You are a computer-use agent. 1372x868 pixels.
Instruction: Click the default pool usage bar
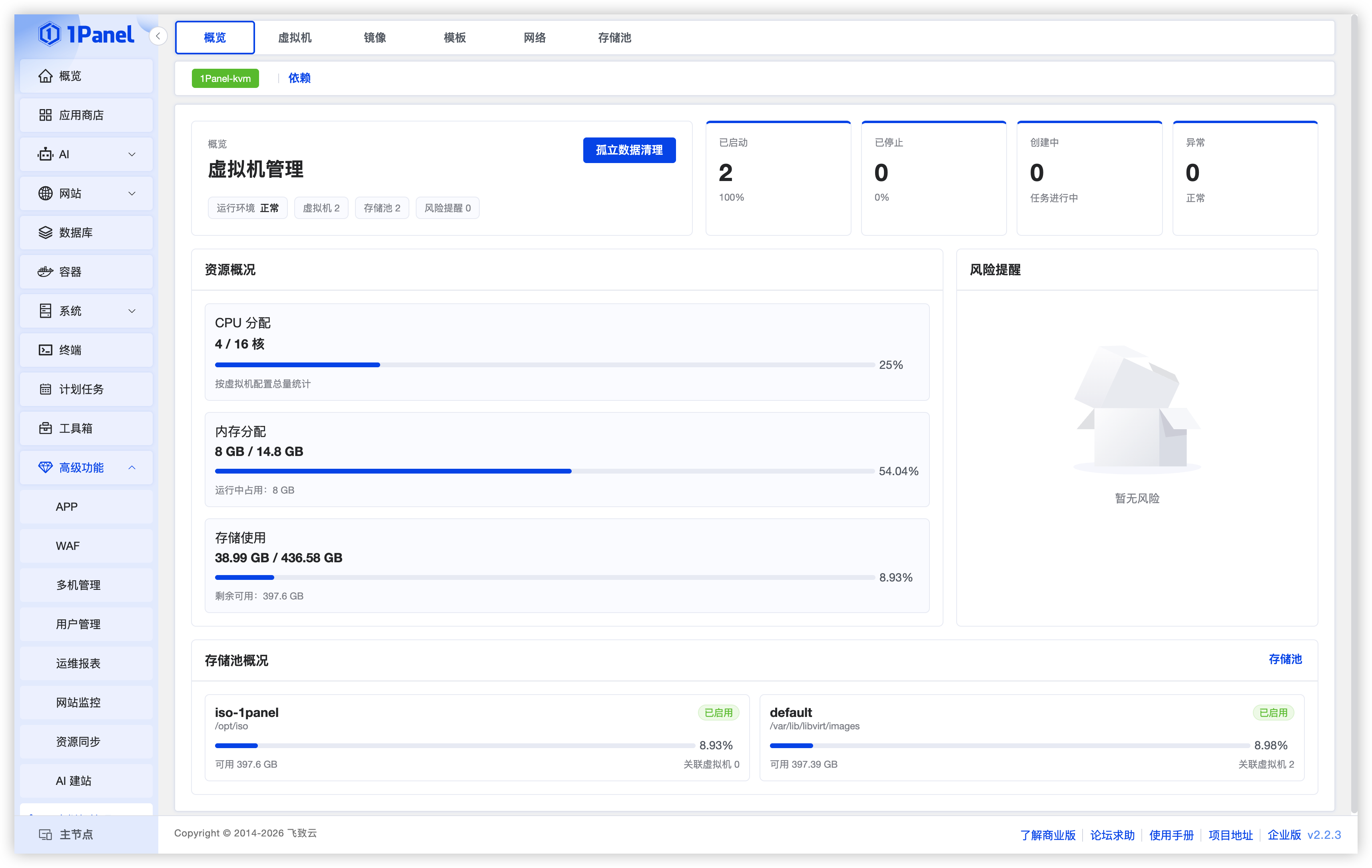(x=1010, y=746)
